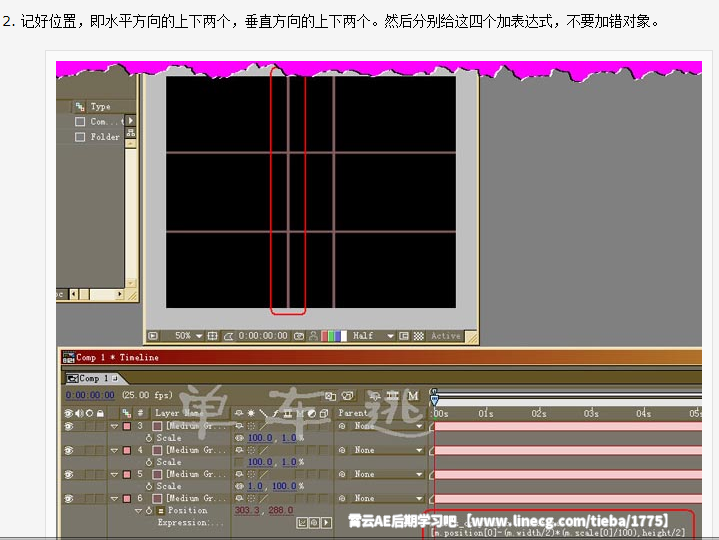Toggle the title-action safe grid icon
Image resolution: width=719 pixels, height=540 pixels.
pos(212,336)
